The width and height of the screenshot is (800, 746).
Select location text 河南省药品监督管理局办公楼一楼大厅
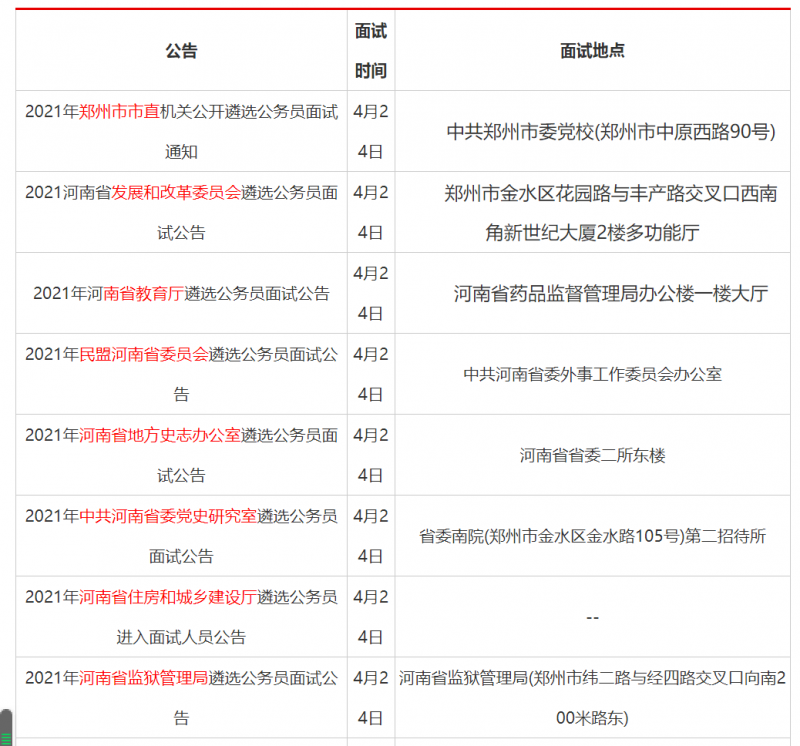[611, 293]
